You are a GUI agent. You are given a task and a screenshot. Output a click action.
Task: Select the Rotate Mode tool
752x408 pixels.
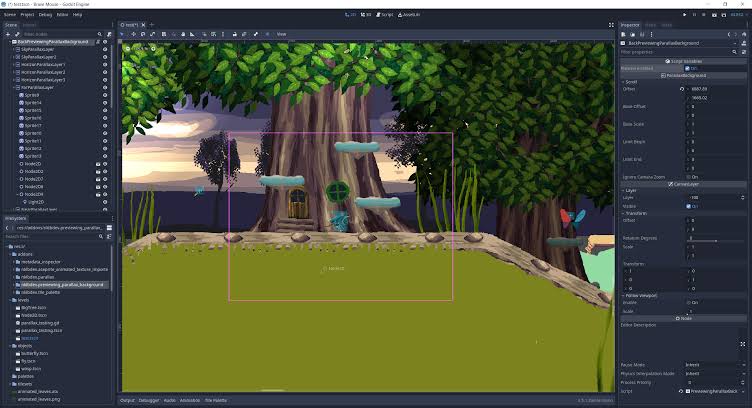coord(143,34)
